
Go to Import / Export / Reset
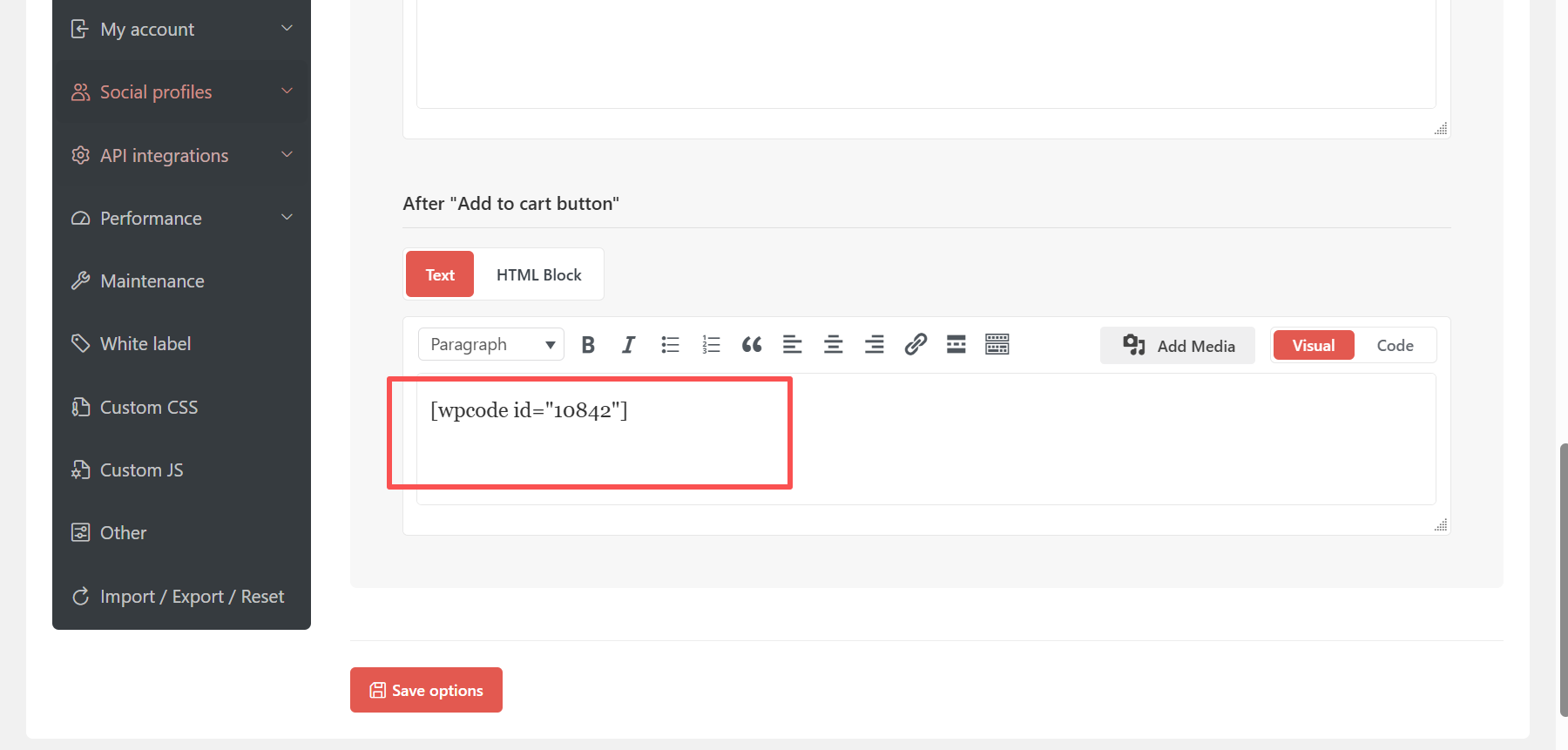[x=192, y=597]
